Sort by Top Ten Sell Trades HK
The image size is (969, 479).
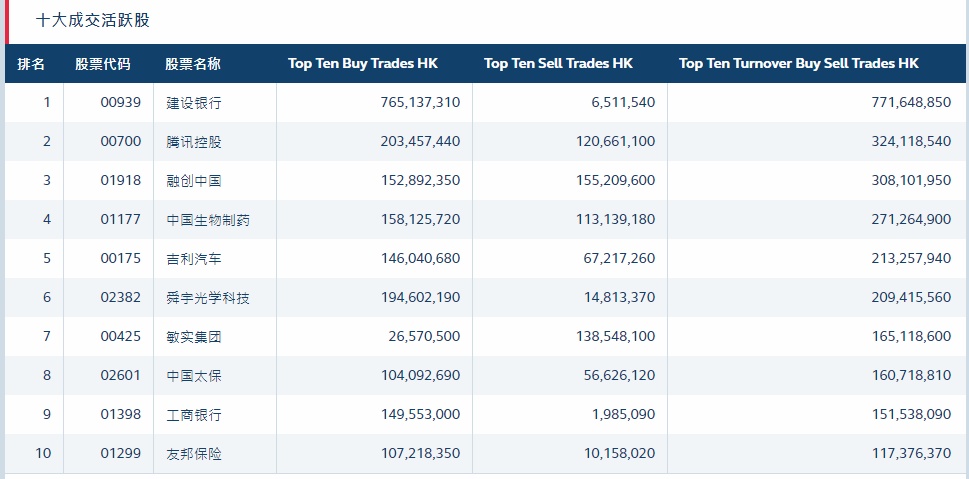click(558, 64)
